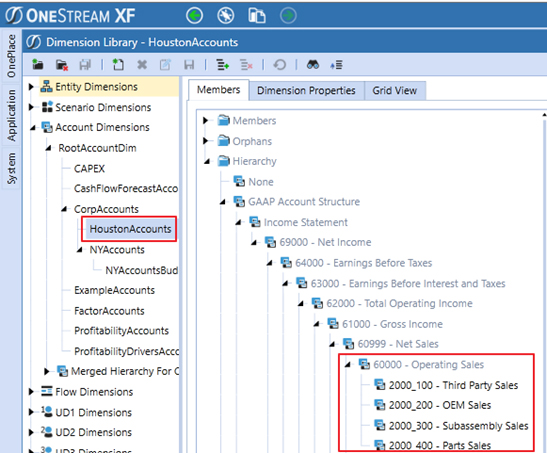This screenshot has height=453, width=547.
Task: Select the HoustonAccounts dimension
Action: click(x=130, y=229)
